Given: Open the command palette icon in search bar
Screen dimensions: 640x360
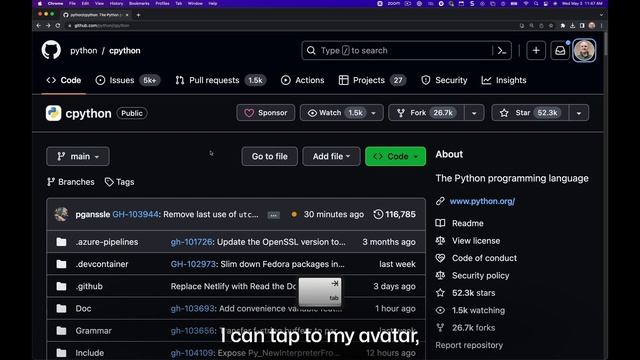Looking at the screenshot, I should pyautogui.click(x=502, y=51).
